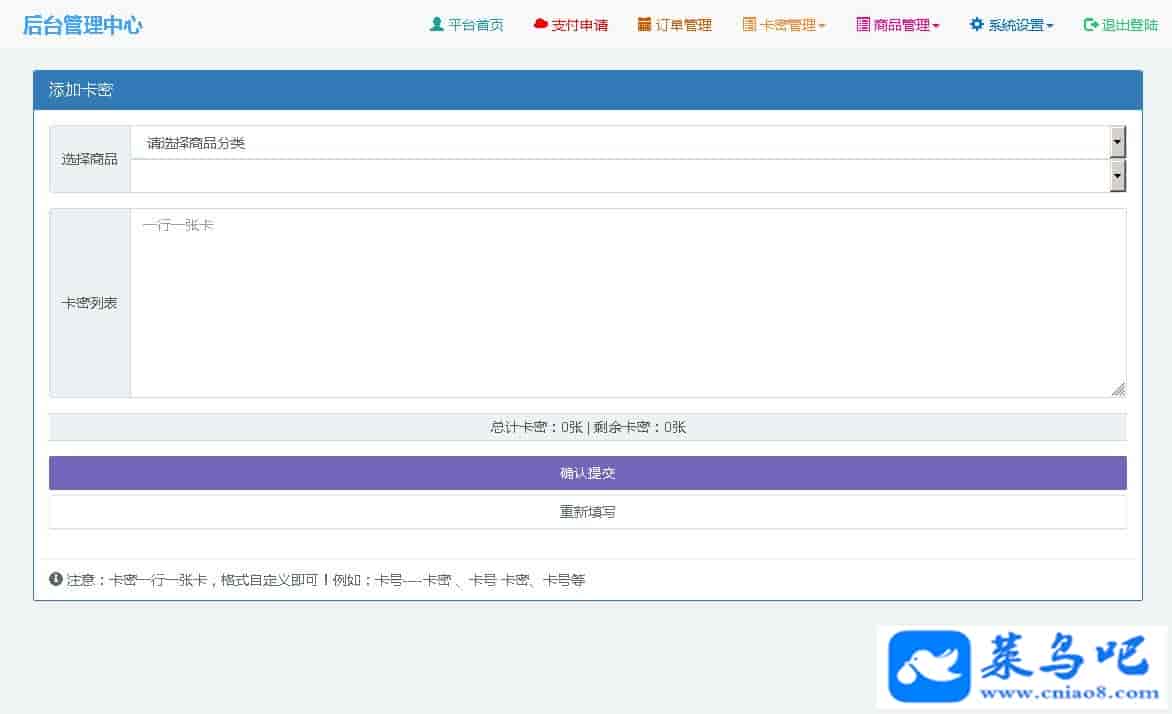Click the green logout icon beside 退出登陆
Viewport: 1172px width, 714px height.
pos(1090,25)
